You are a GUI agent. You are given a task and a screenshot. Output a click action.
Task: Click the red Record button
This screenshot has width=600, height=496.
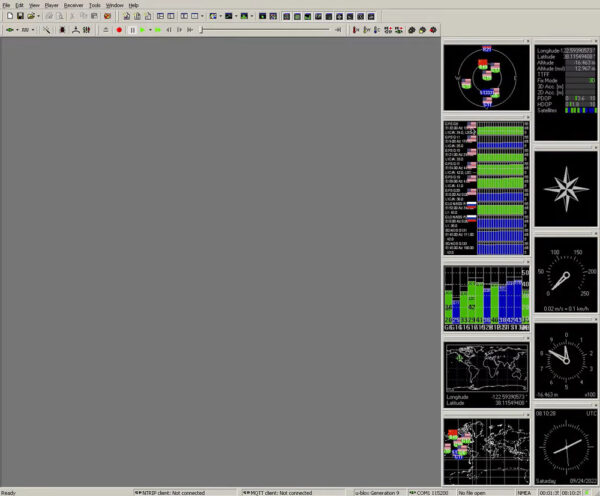(x=119, y=30)
